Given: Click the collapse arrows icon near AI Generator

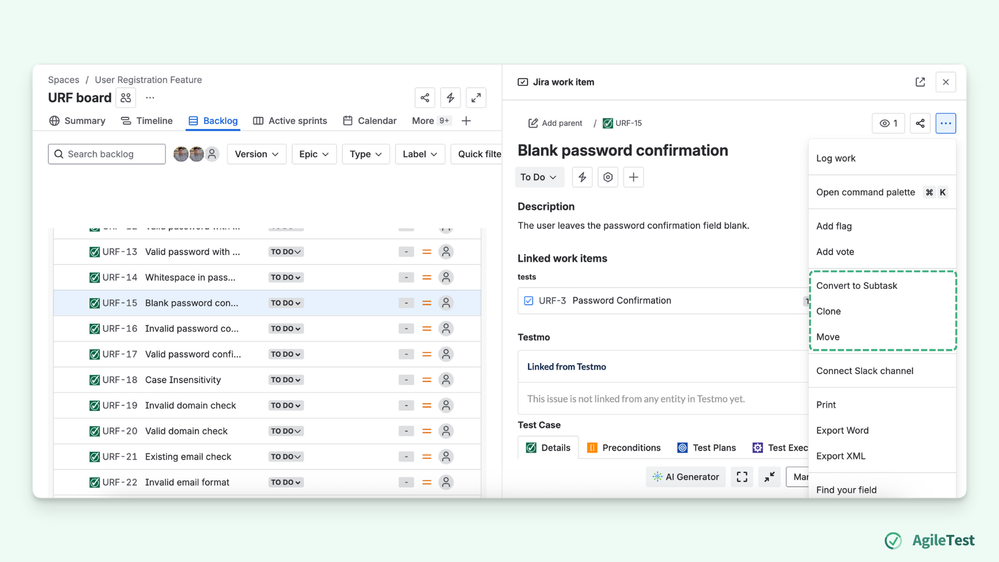Looking at the screenshot, I should pyautogui.click(x=770, y=477).
